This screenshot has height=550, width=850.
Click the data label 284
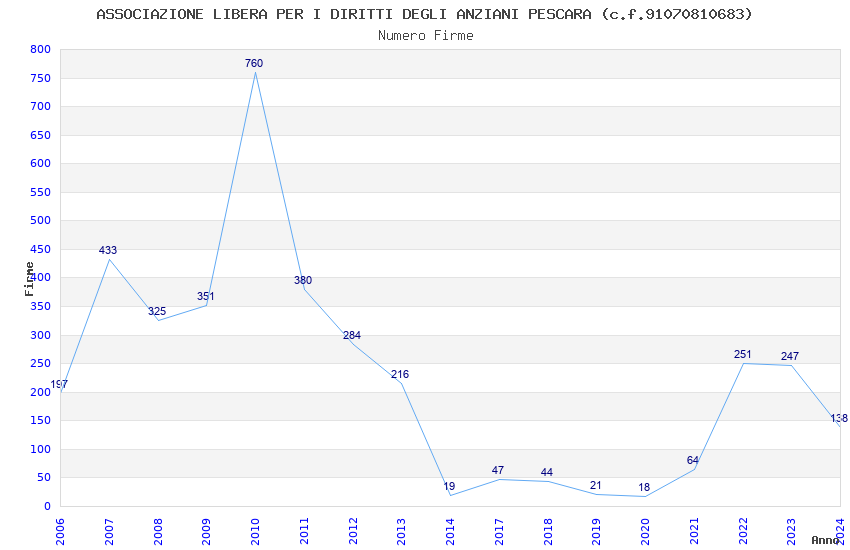pos(351,335)
